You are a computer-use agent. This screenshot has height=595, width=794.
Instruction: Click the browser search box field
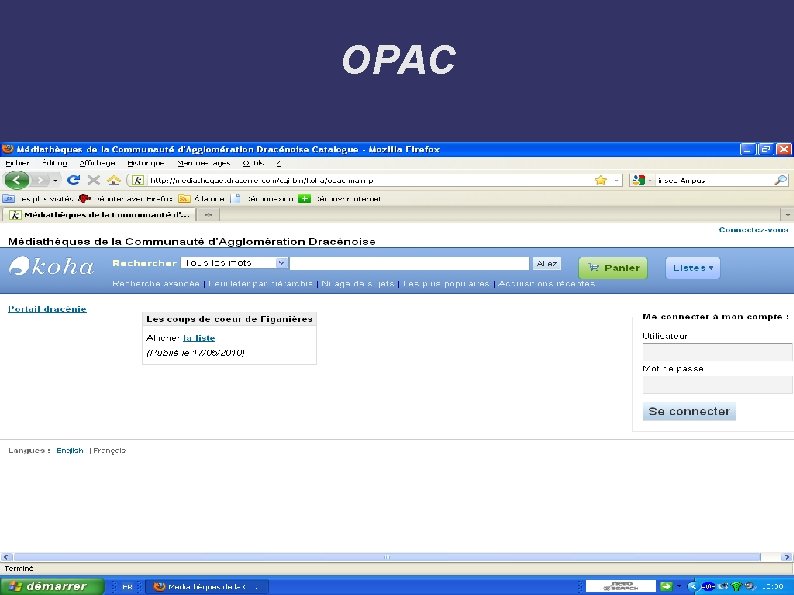point(714,180)
